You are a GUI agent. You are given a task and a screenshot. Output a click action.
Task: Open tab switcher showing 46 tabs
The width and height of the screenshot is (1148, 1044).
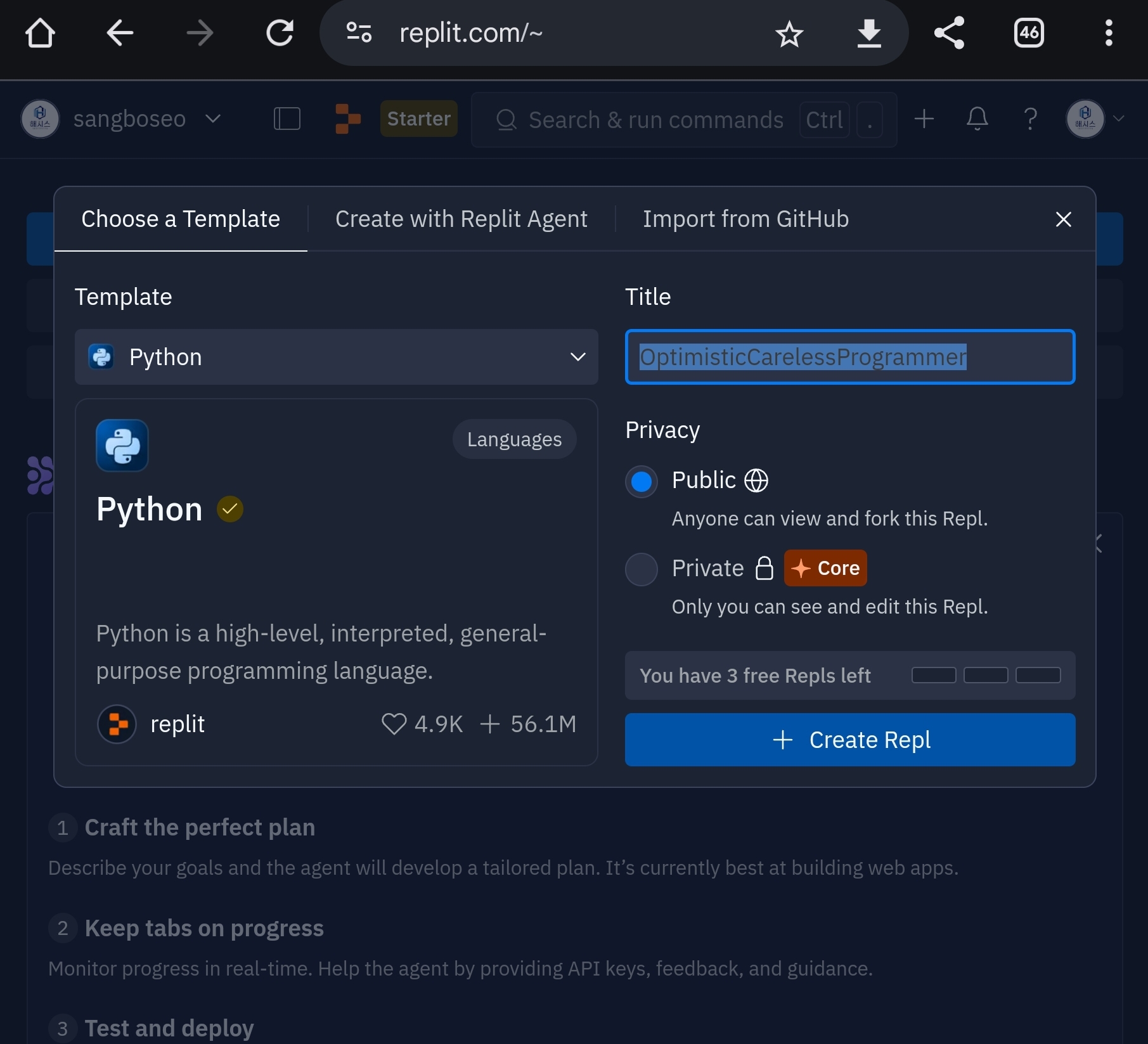click(x=1029, y=33)
